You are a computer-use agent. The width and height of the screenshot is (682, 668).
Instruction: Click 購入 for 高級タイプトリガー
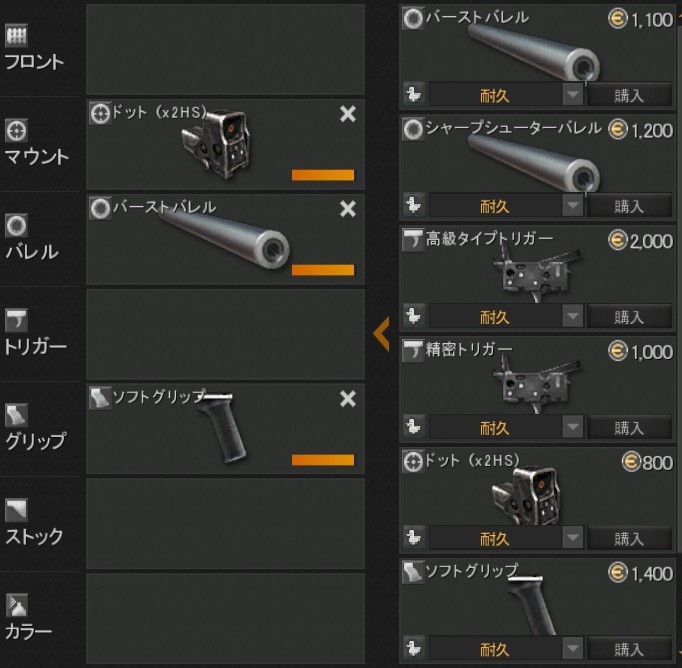pyautogui.click(x=629, y=316)
